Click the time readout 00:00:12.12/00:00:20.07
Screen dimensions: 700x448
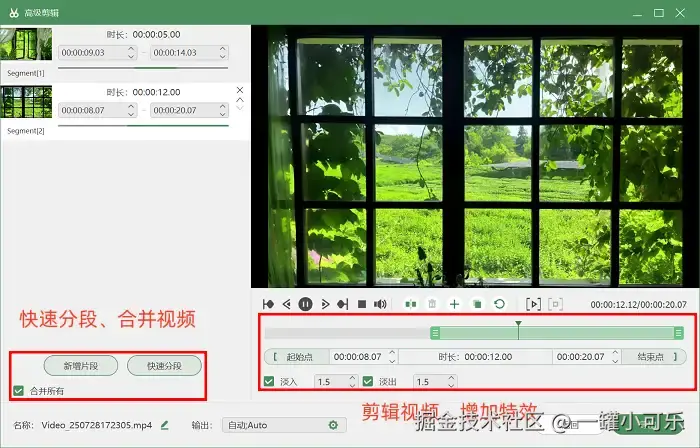pos(638,305)
